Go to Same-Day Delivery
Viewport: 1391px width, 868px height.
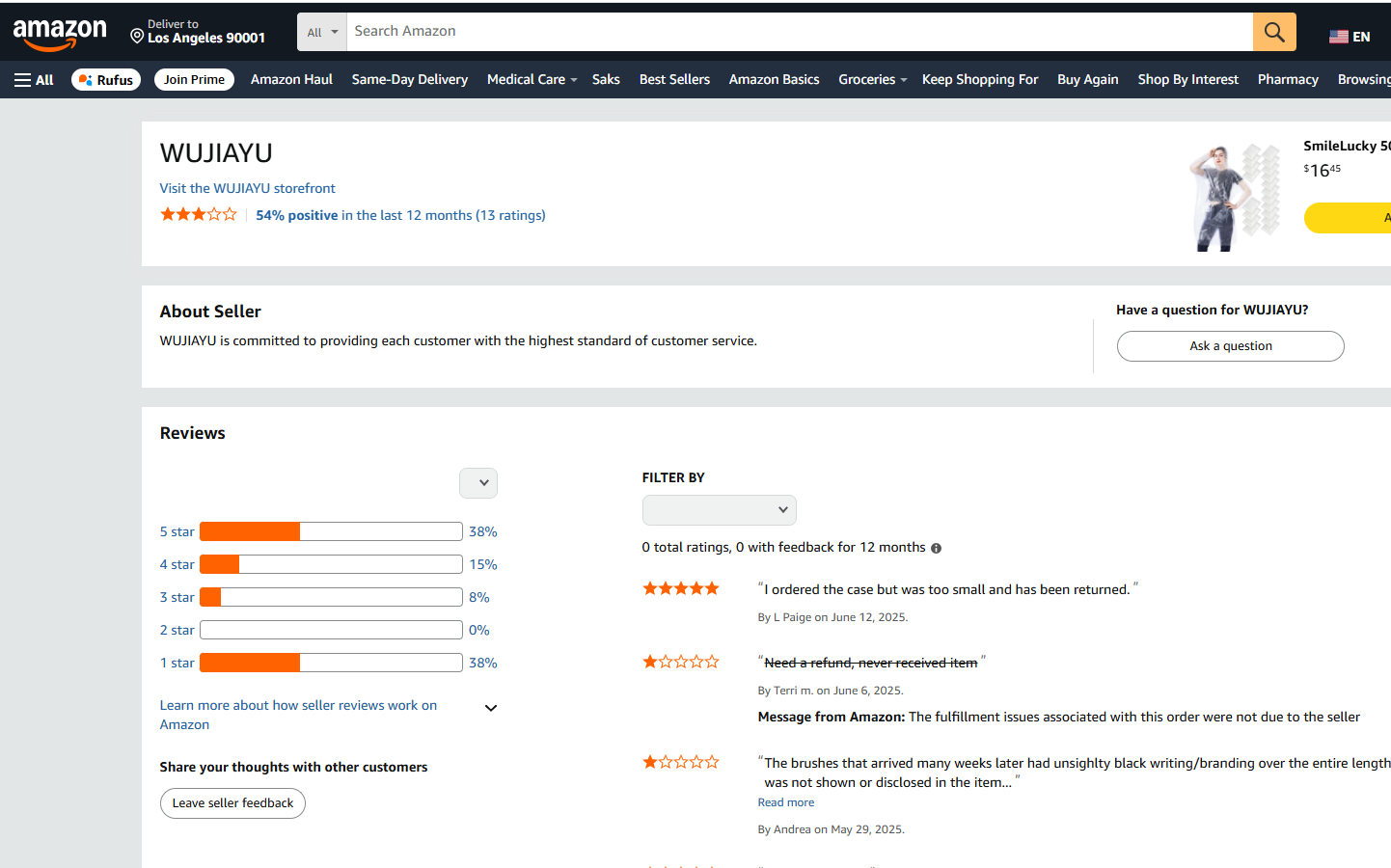[x=410, y=79]
